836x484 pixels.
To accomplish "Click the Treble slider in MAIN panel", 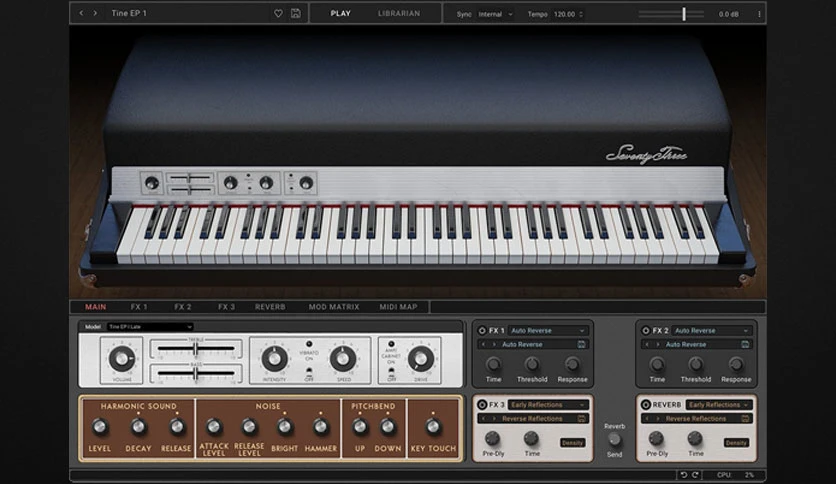I will (196, 349).
